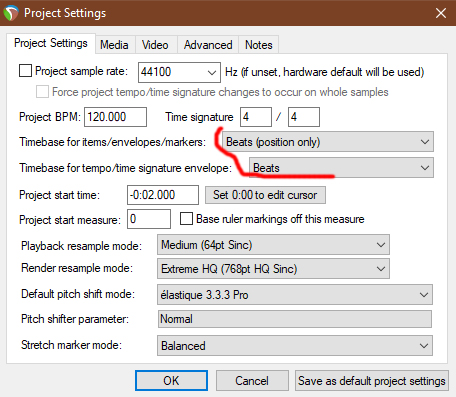Open the Notes tab
This screenshot has width=456, height=397.
click(x=259, y=45)
